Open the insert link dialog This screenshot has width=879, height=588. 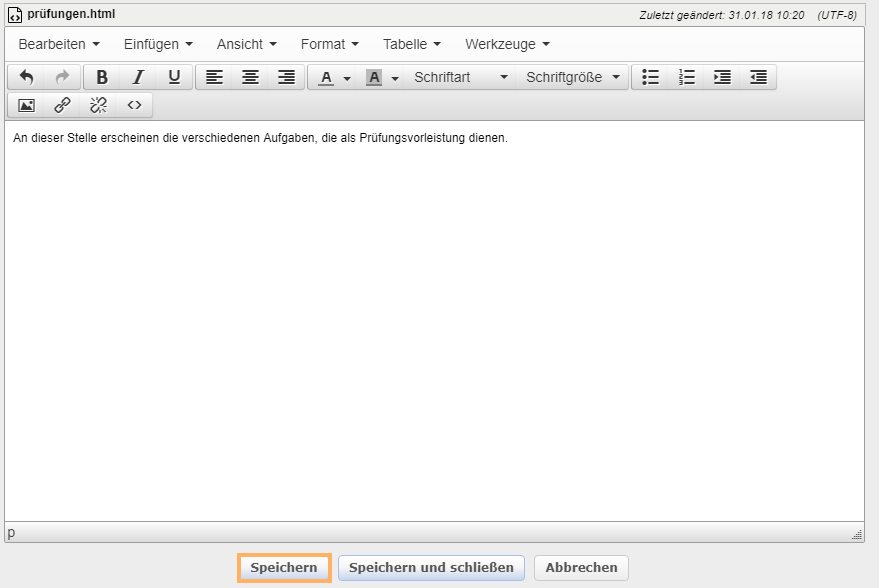[61, 104]
